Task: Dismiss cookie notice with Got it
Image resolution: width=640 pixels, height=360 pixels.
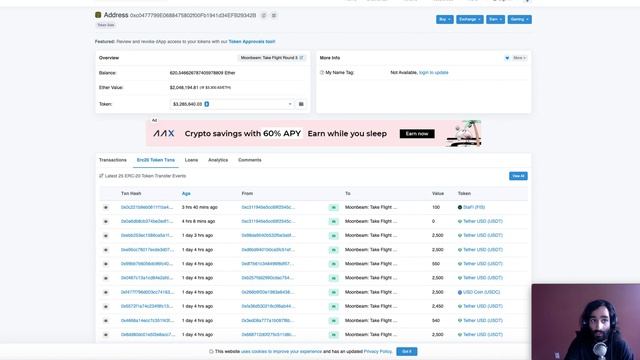Action: [407, 351]
